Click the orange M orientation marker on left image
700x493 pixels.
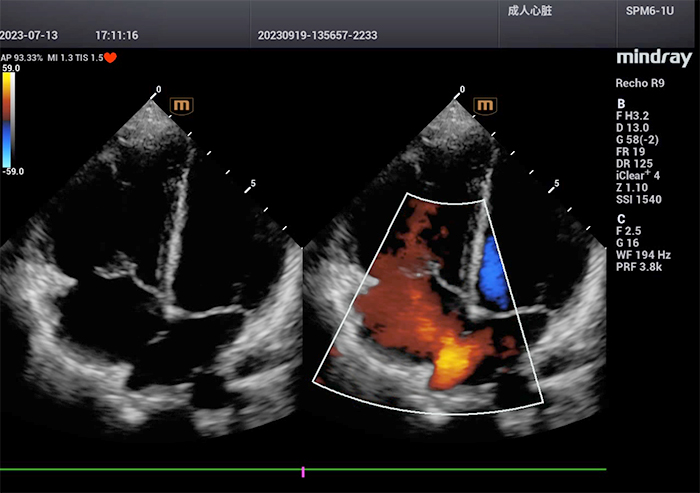point(182,104)
